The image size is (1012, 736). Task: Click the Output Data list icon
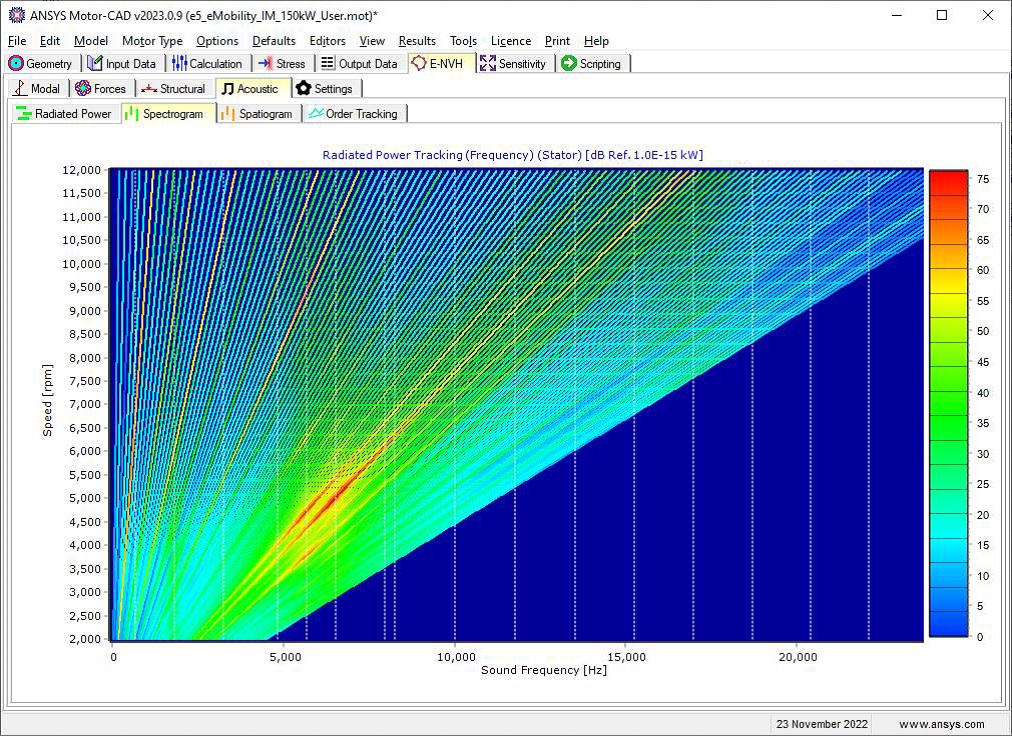(x=328, y=63)
